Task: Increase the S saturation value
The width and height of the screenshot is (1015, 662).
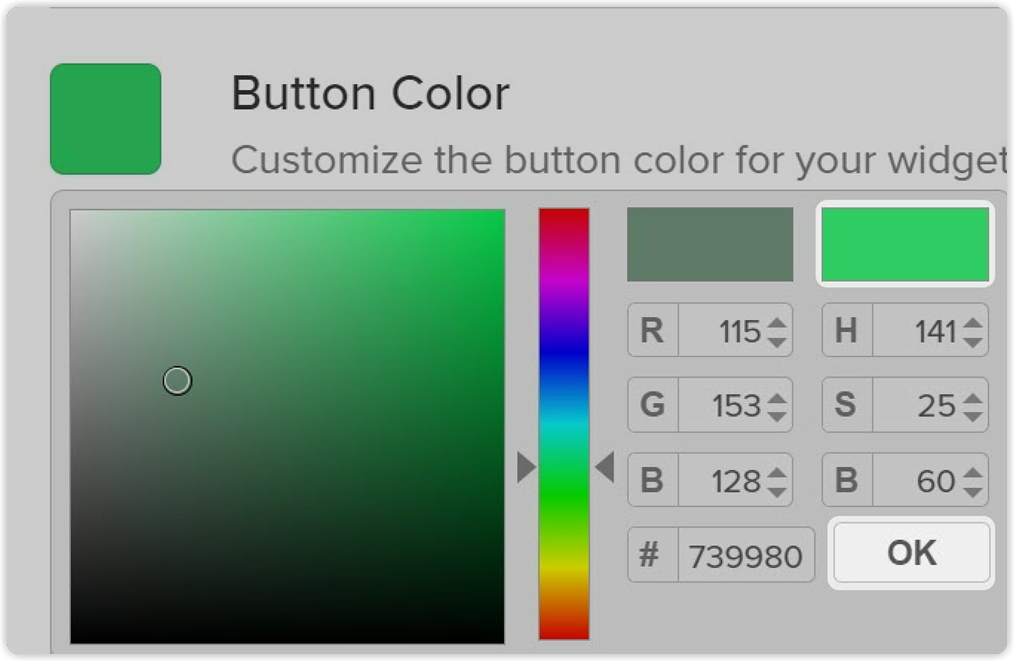Action: [972, 397]
